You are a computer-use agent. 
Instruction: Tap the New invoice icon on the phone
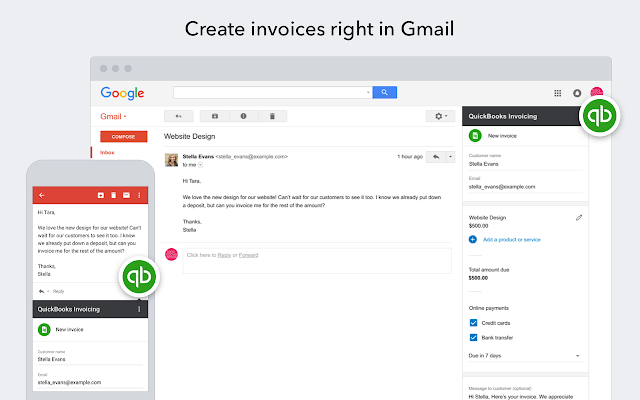(x=44, y=329)
